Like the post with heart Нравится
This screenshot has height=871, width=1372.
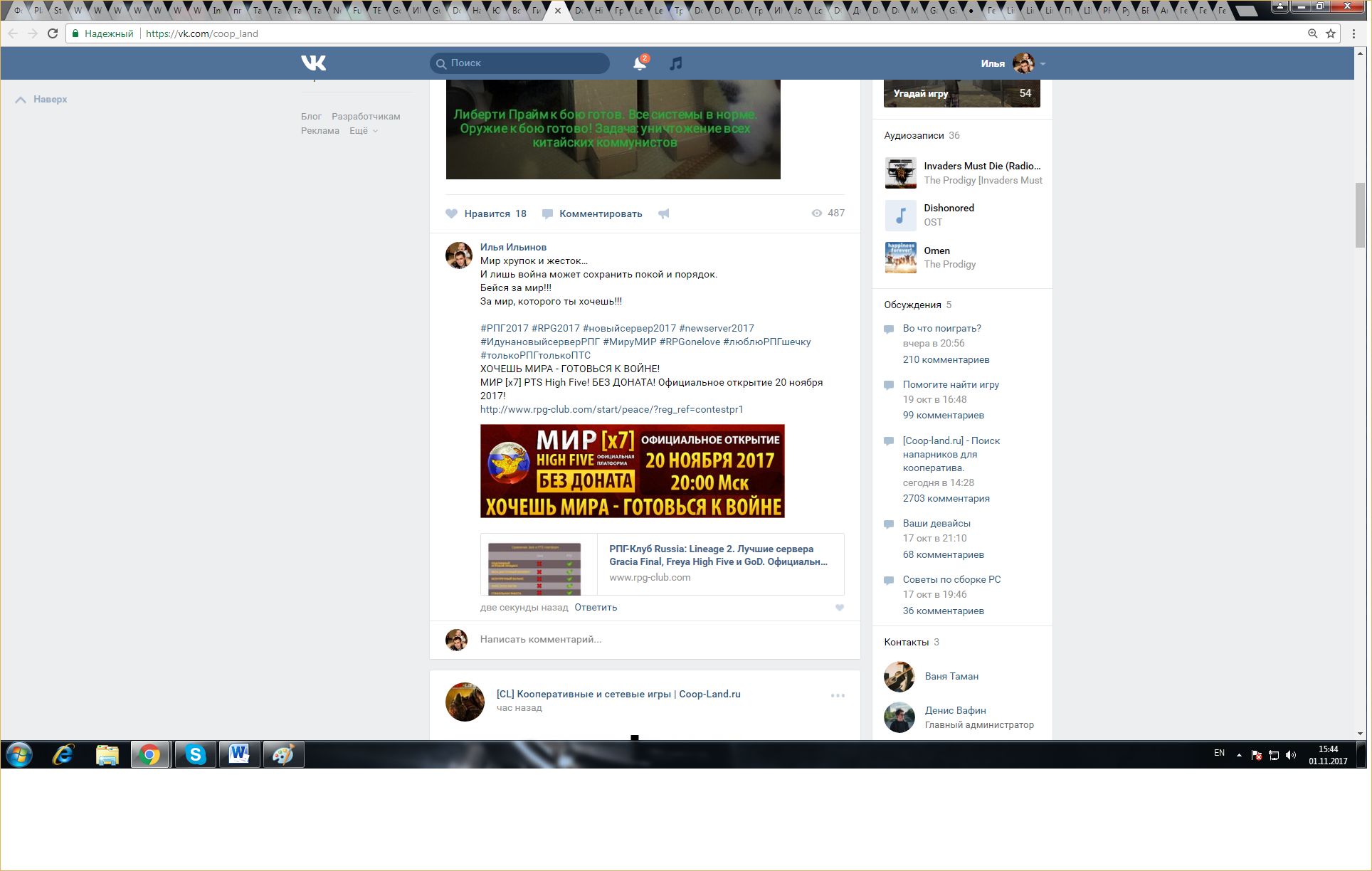[x=486, y=213]
